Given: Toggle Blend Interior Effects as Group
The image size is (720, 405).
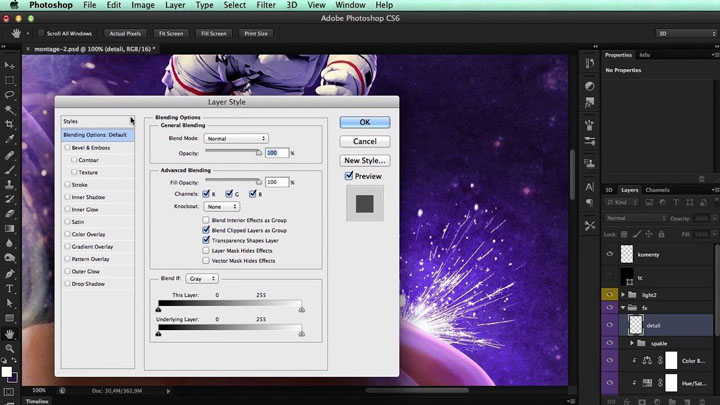Looking at the screenshot, I should click(206, 220).
